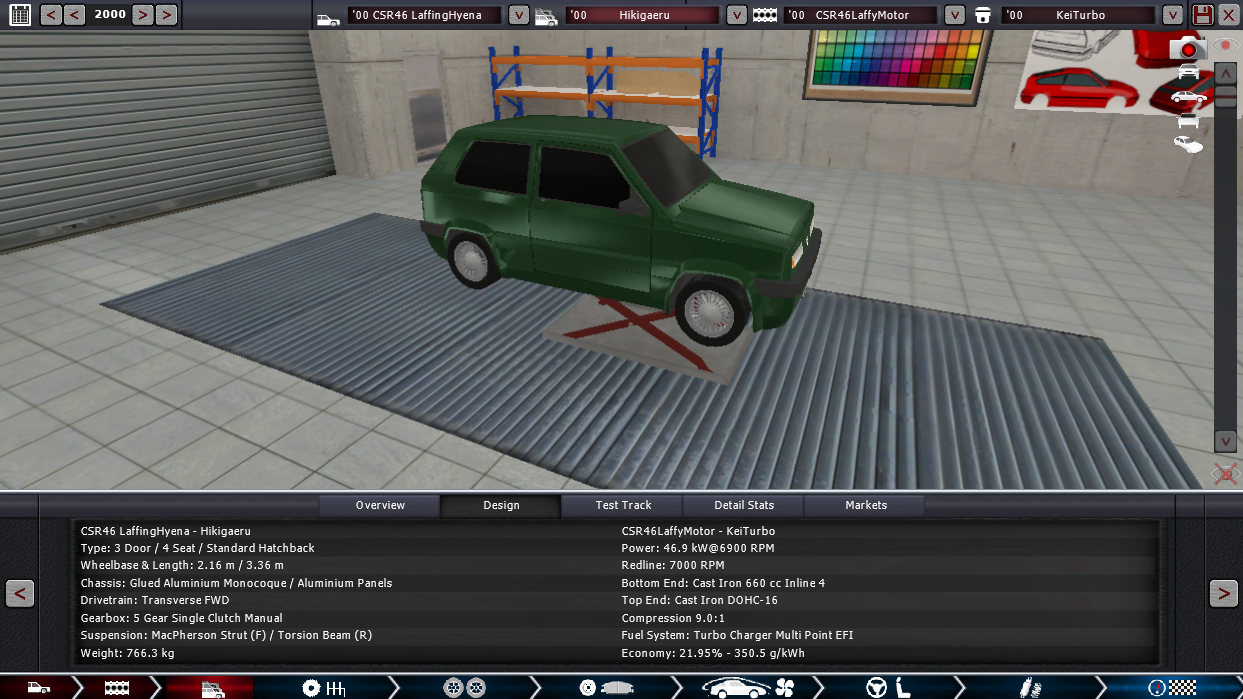This screenshot has height=699, width=1243.
Task: Switch to the Test Track tab
Action: coord(623,505)
